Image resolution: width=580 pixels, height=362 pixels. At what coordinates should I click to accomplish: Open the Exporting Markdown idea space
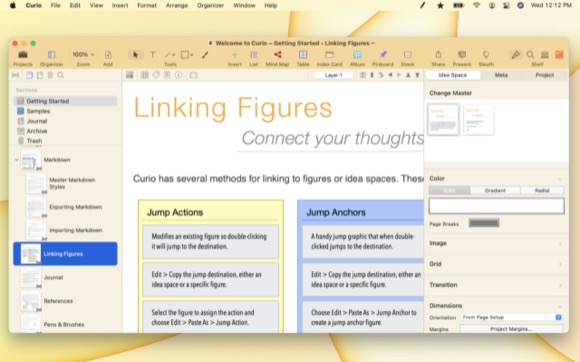pos(65,207)
